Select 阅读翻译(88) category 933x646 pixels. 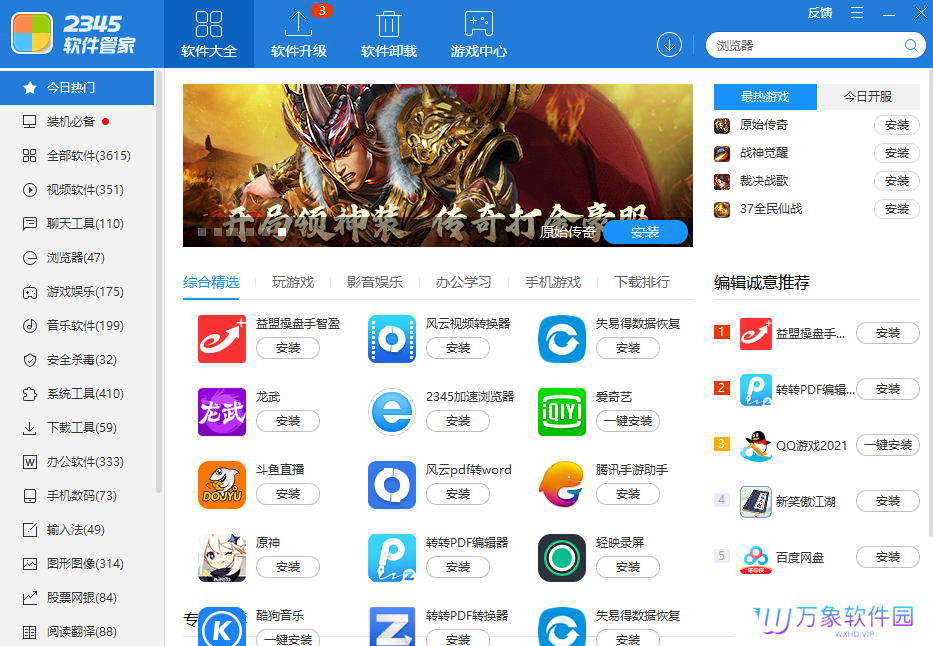(x=77, y=631)
